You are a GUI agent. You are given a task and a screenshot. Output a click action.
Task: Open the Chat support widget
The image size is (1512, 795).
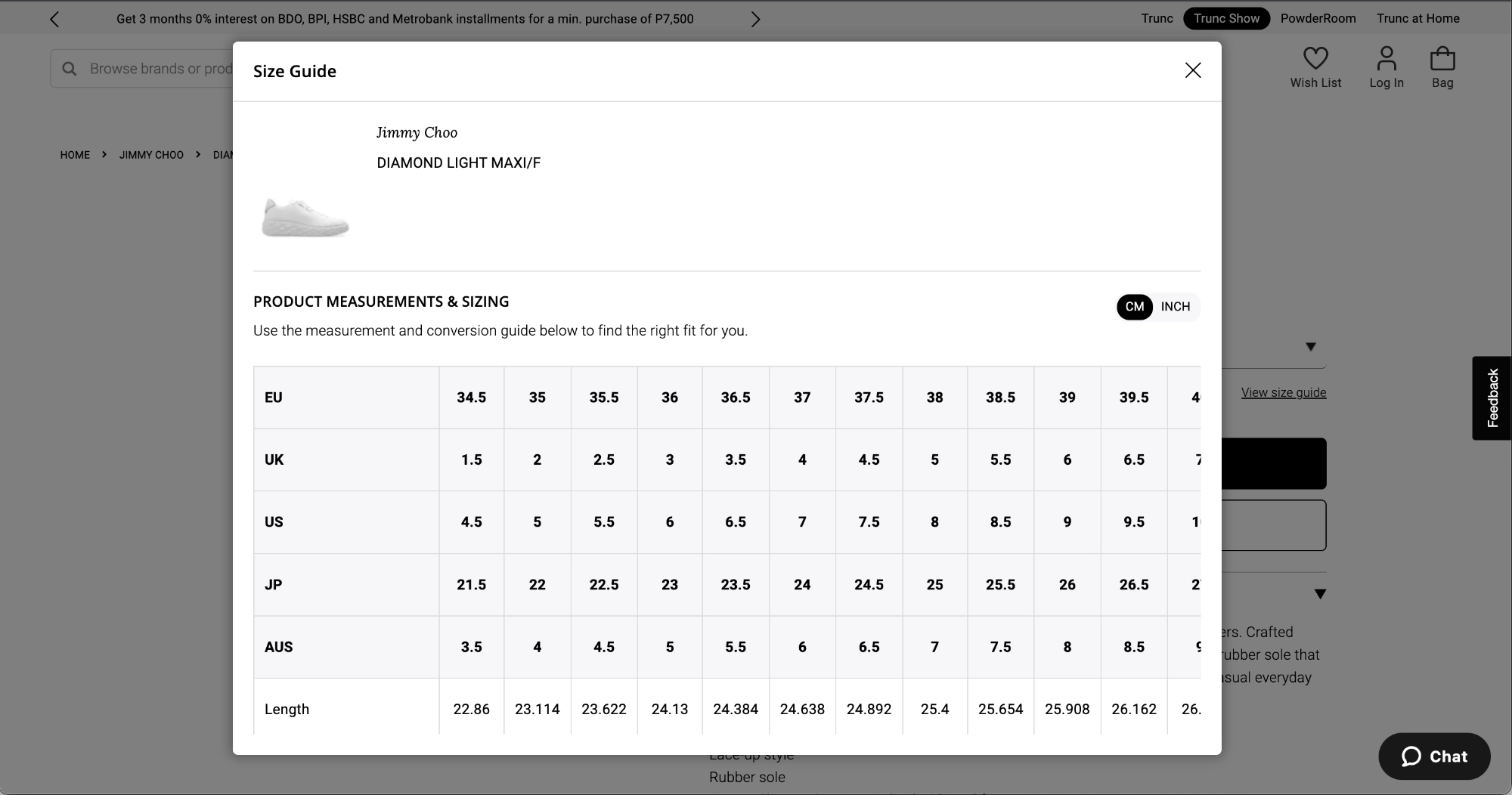pos(1434,756)
